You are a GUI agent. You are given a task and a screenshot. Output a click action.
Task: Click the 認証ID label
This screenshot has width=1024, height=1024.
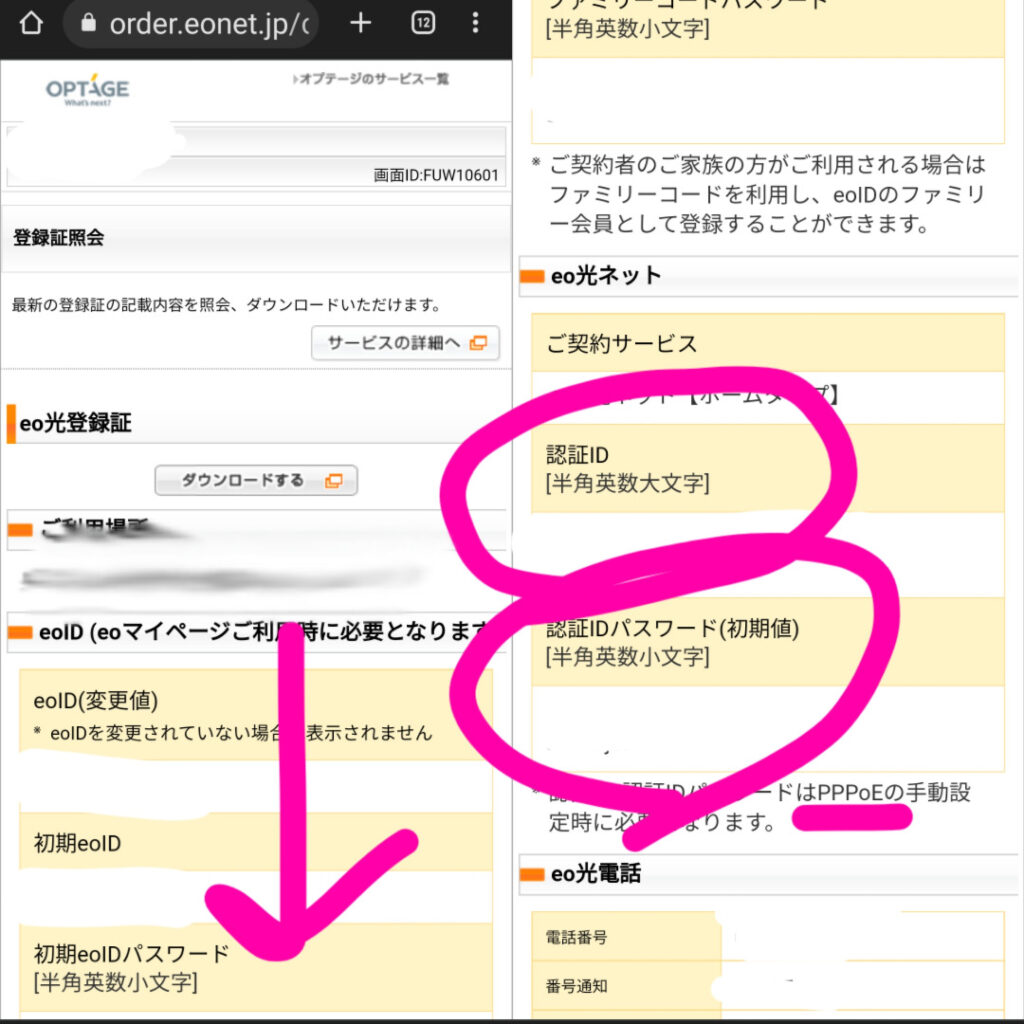[577, 455]
